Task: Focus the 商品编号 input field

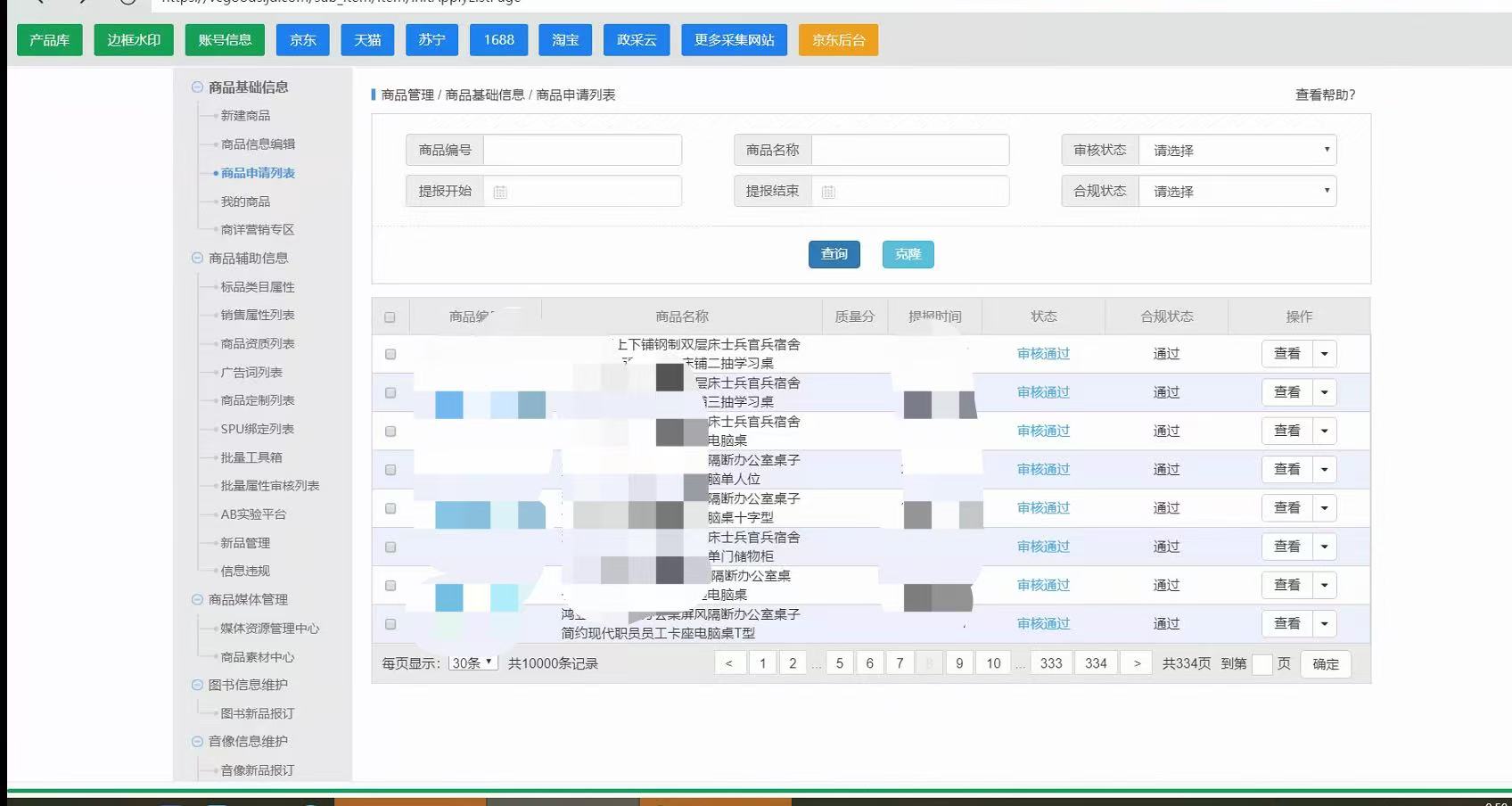Action: [x=582, y=150]
